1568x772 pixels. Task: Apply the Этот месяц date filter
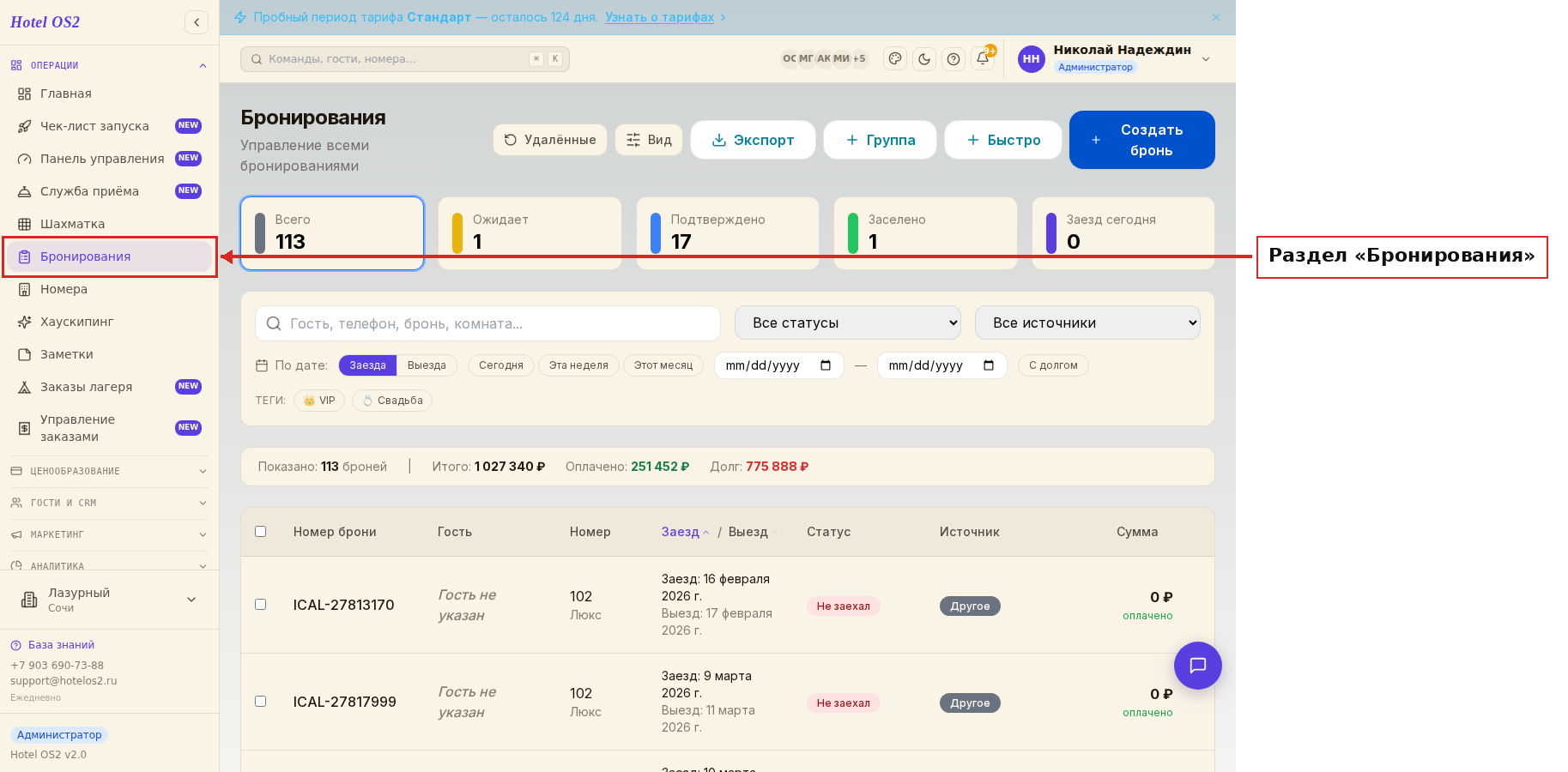click(x=663, y=365)
